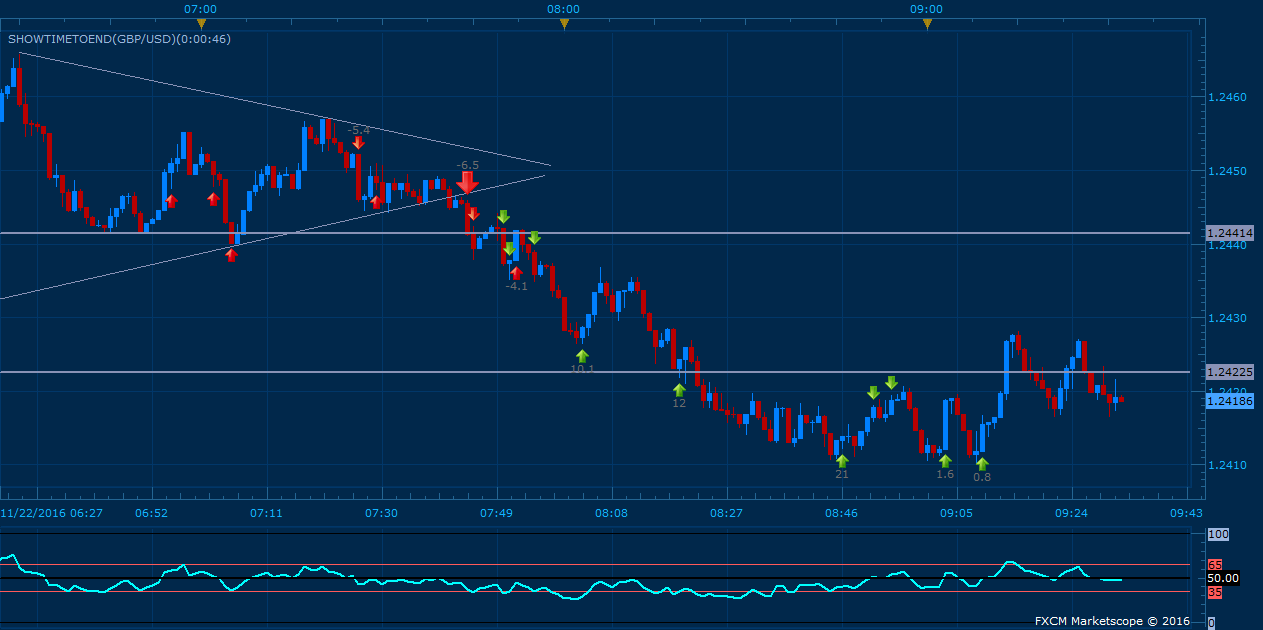Click the yellow 09:00 session marker triangle
This screenshot has width=1263, height=630.
[927, 23]
